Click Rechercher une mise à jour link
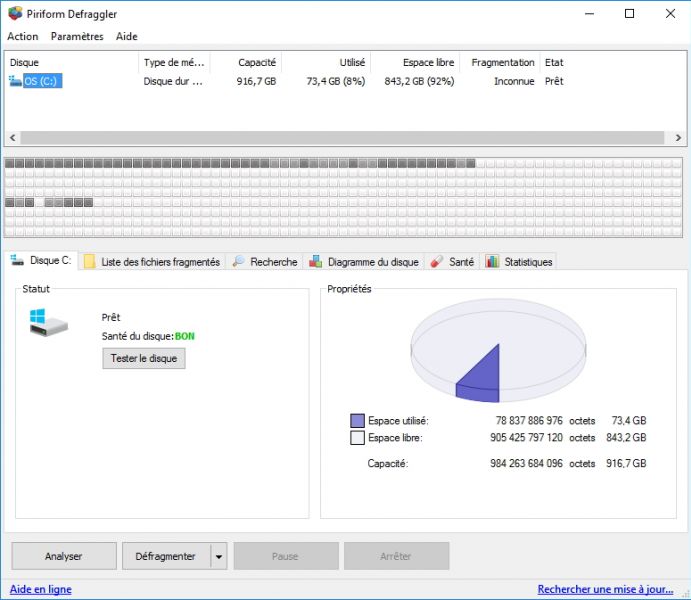 coord(605,589)
